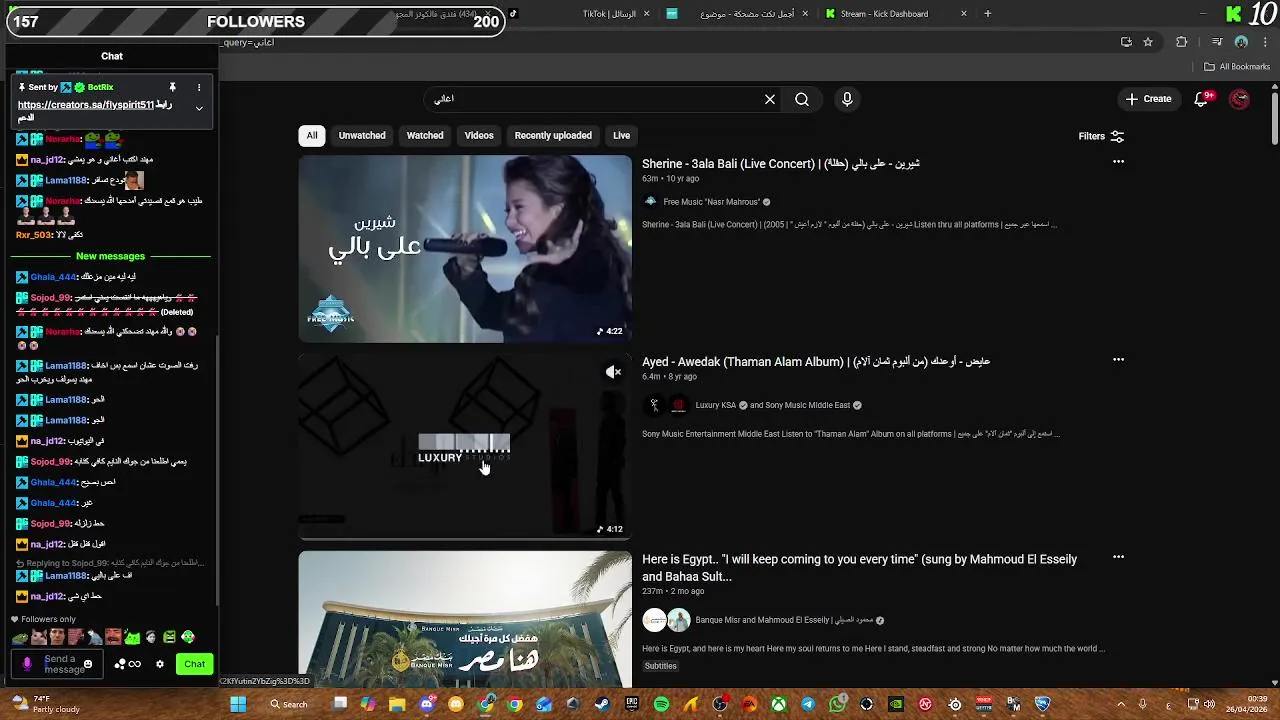This screenshot has width=1280, height=720.
Task: Unpin the pinned BotRix chat message
Action: click(x=172, y=87)
